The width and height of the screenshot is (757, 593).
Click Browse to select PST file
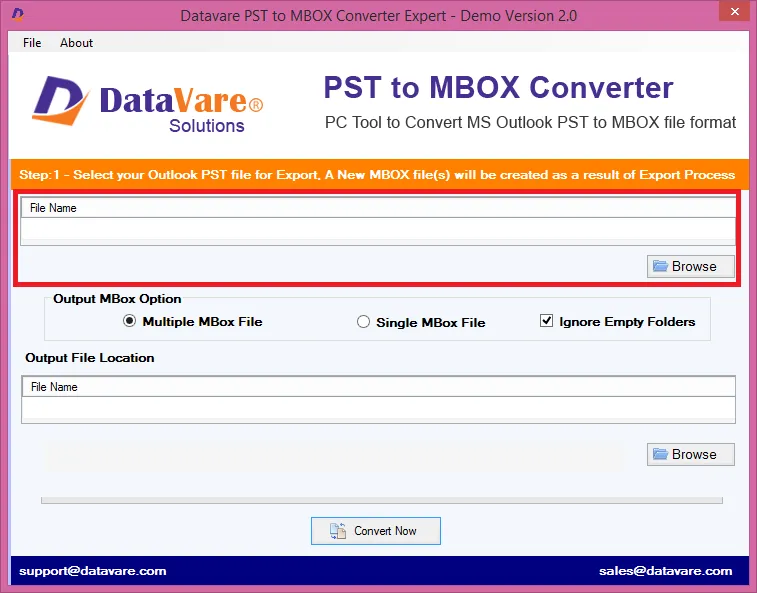[690, 267]
